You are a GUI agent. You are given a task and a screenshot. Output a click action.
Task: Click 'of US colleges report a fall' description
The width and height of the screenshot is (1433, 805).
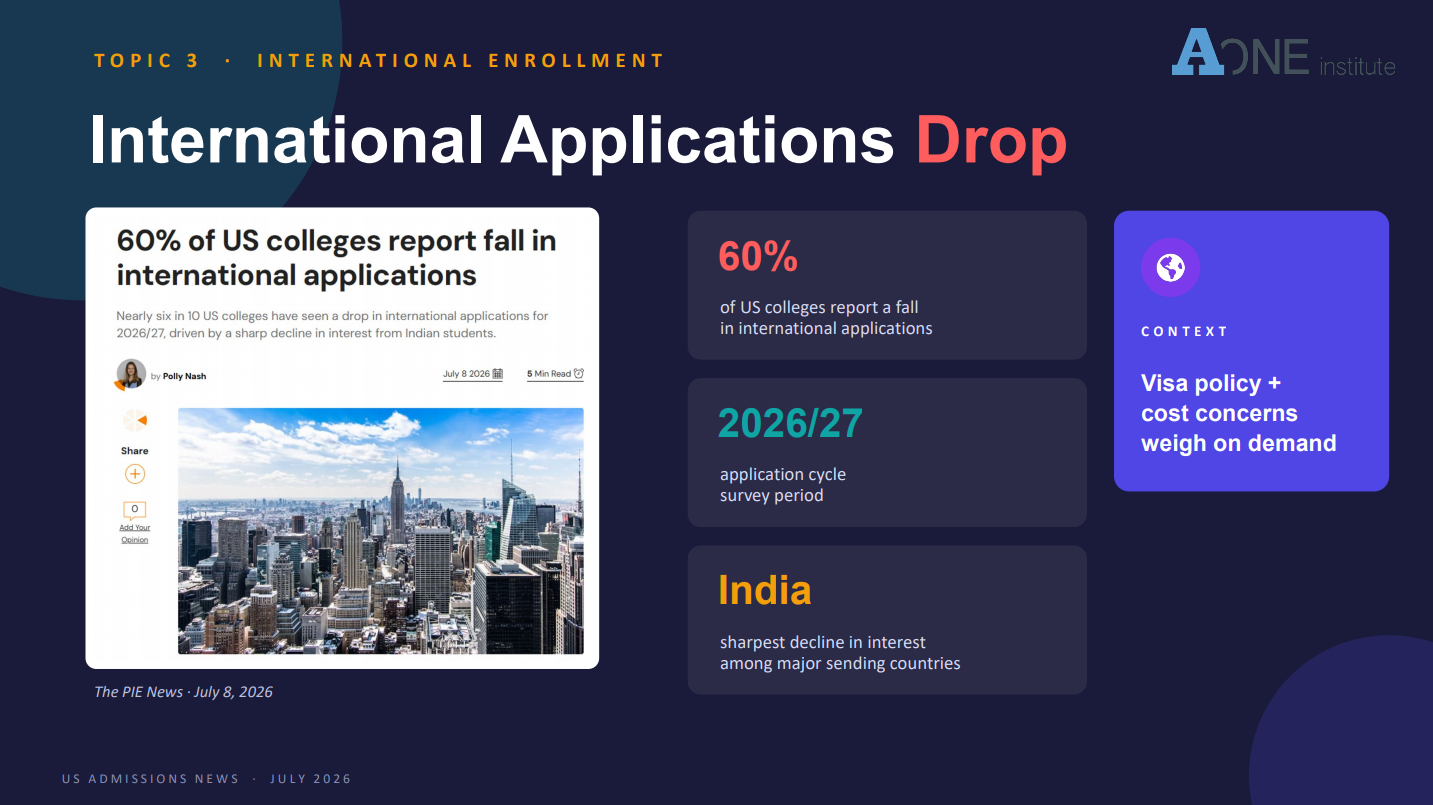tap(826, 318)
